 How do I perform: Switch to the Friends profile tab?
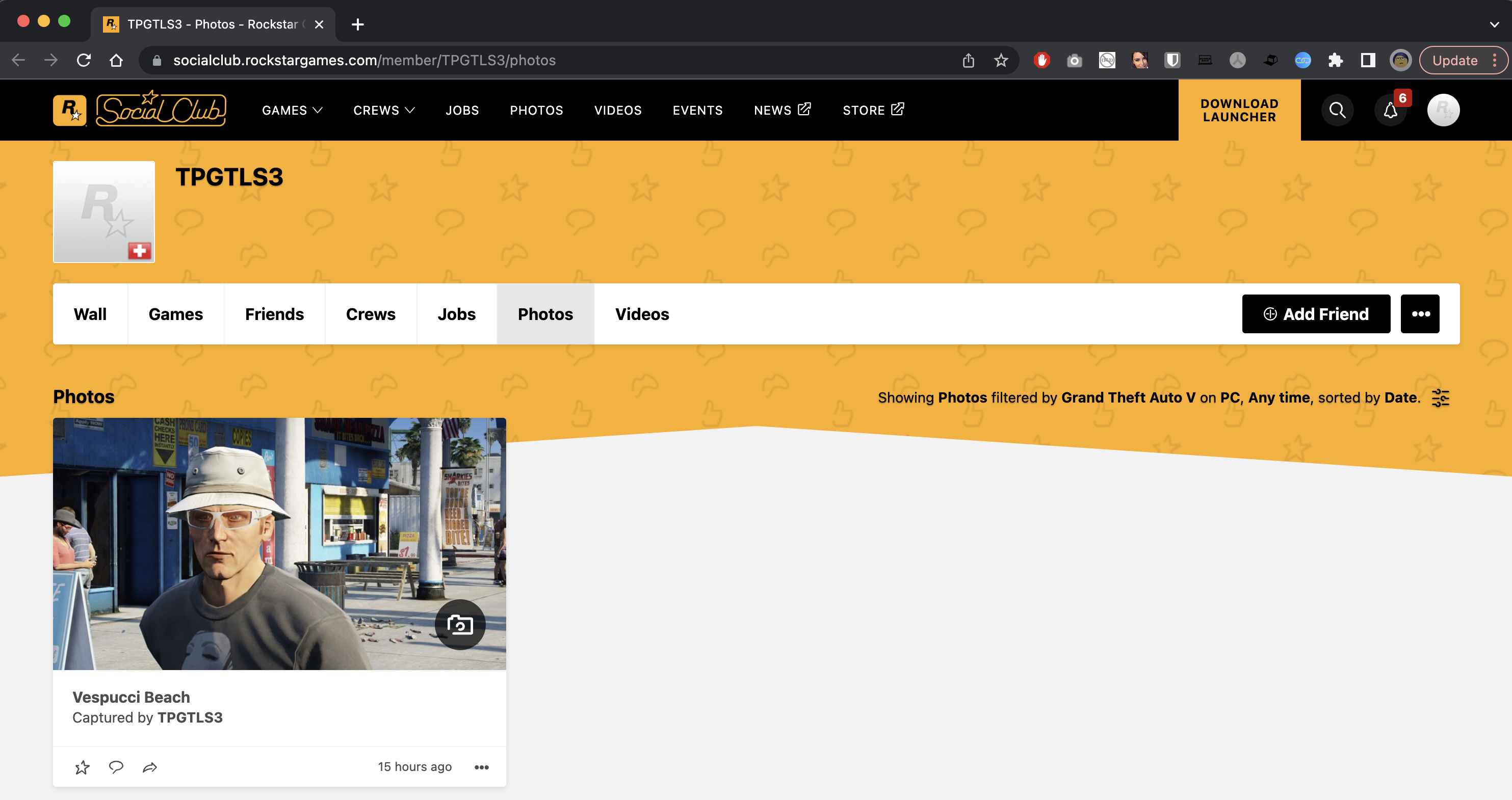274,314
